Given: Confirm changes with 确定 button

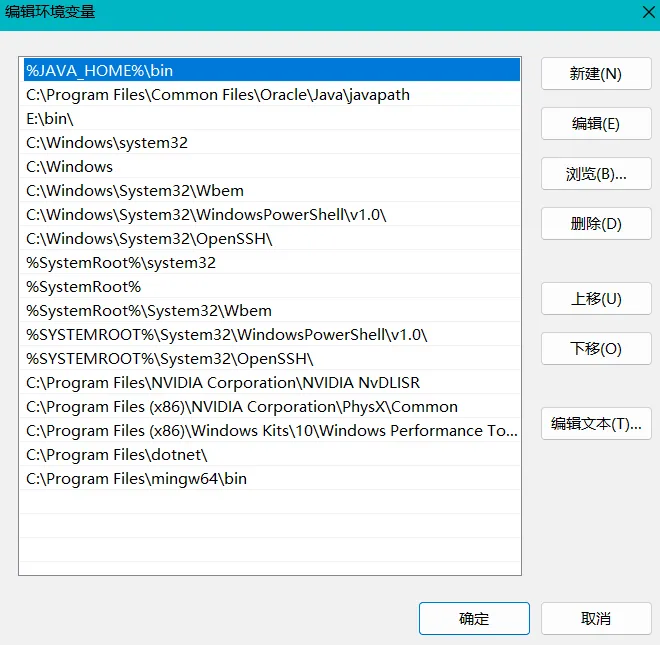Looking at the screenshot, I should click(x=474, y=619).
